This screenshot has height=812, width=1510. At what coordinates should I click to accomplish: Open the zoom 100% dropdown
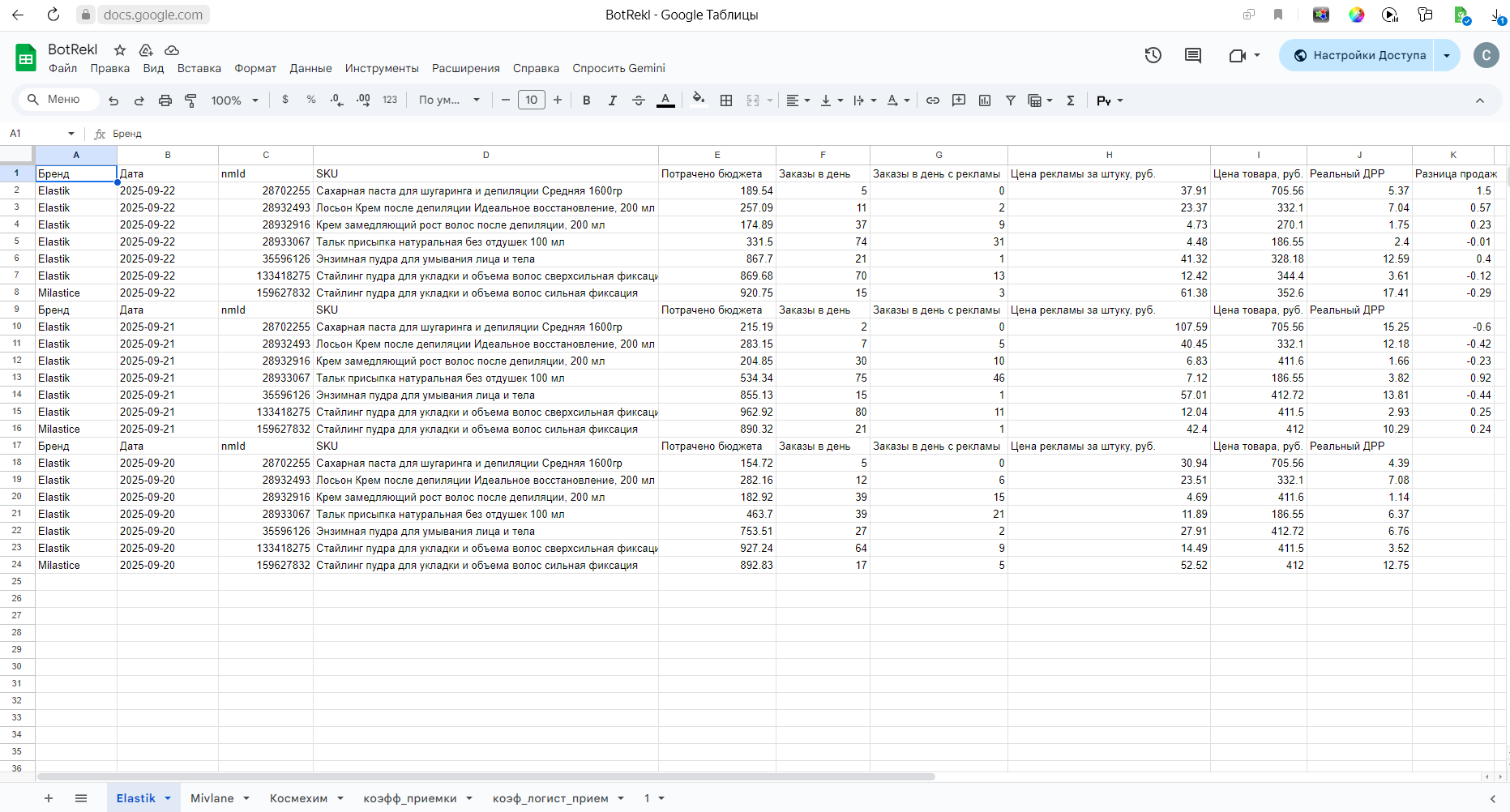(x=235, y=100)
